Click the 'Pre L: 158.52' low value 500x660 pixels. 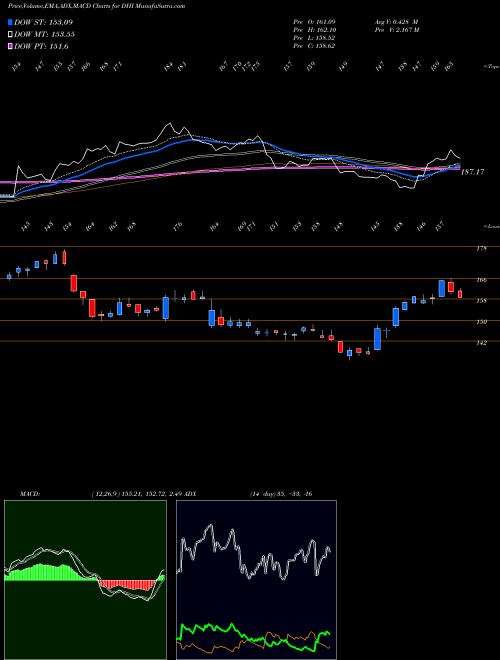[314, 38]
